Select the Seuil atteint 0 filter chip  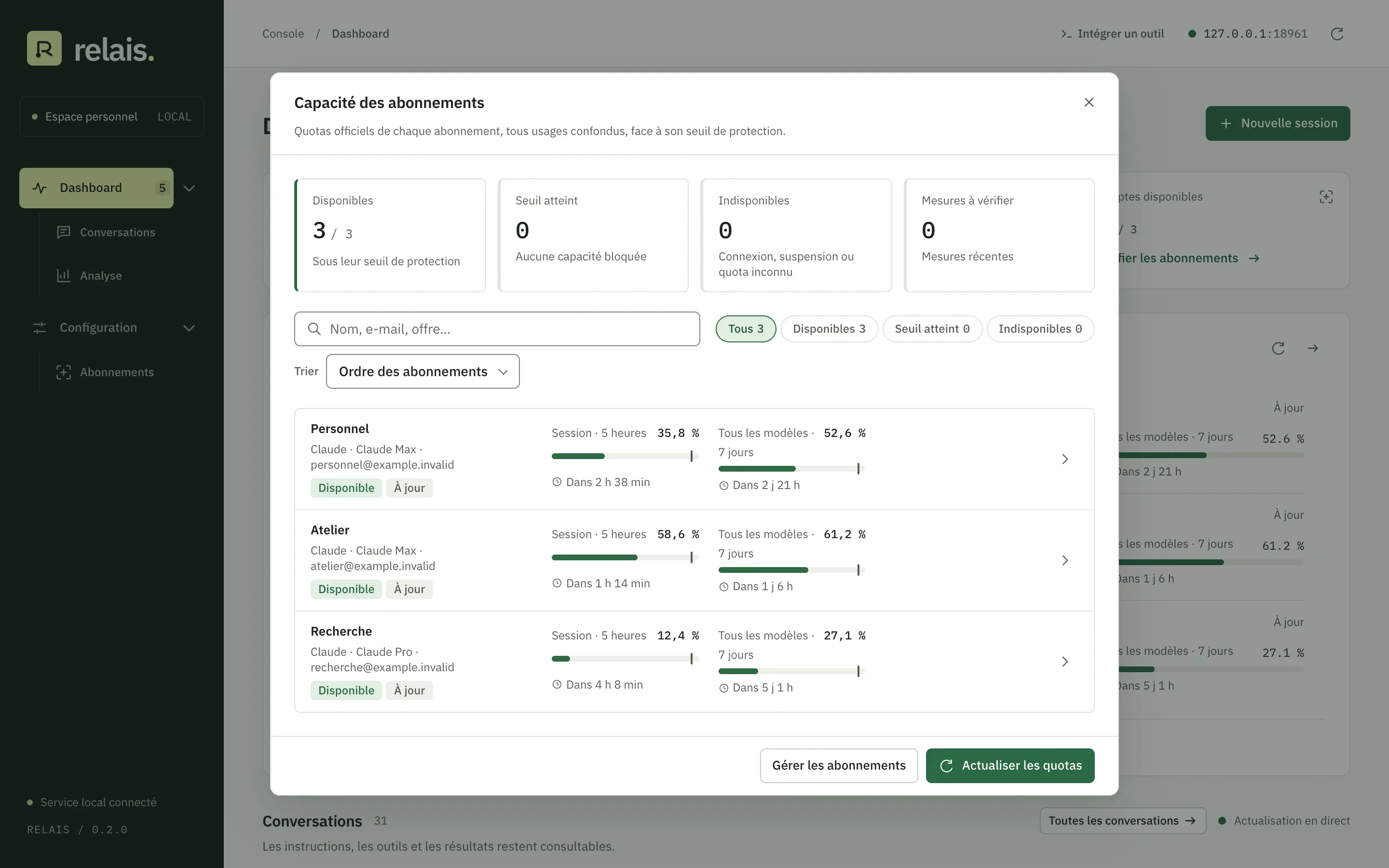click(932, 329)
